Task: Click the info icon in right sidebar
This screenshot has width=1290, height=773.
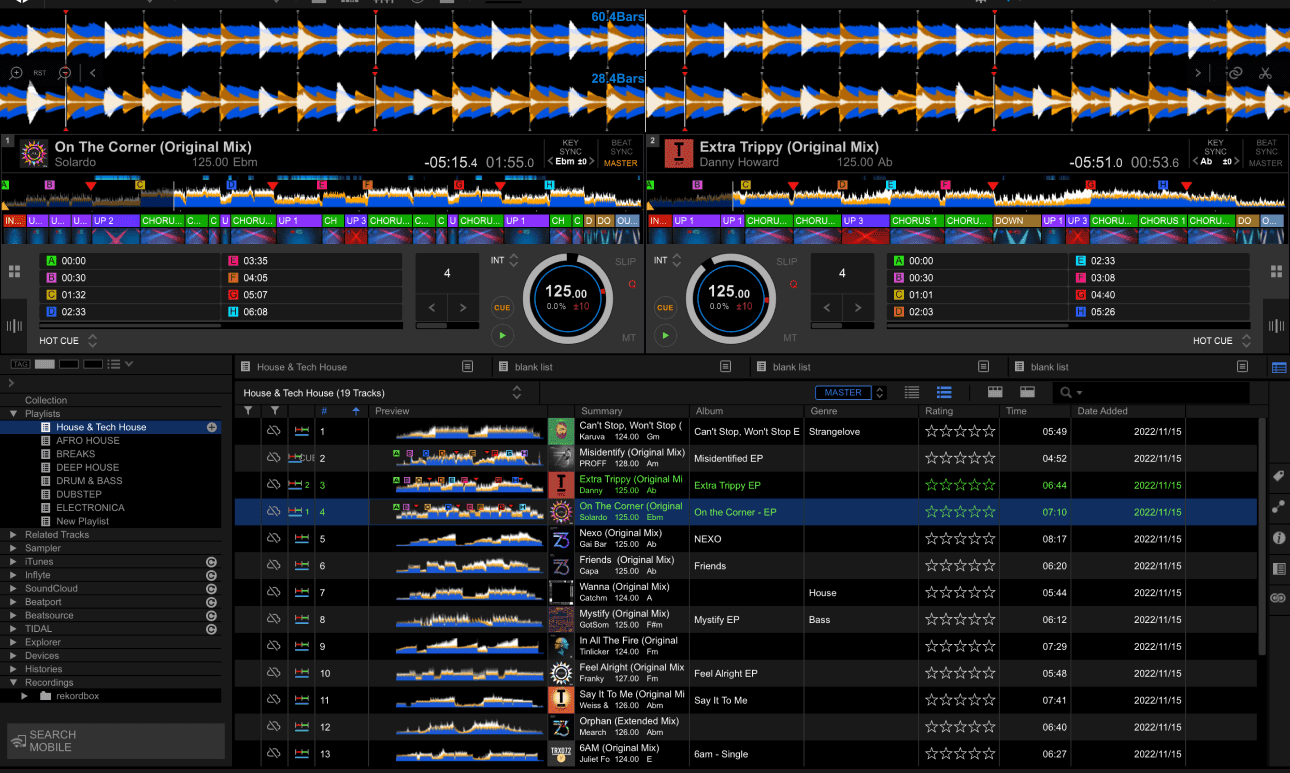Action: pyautogui.click(x=1278, y=538)
